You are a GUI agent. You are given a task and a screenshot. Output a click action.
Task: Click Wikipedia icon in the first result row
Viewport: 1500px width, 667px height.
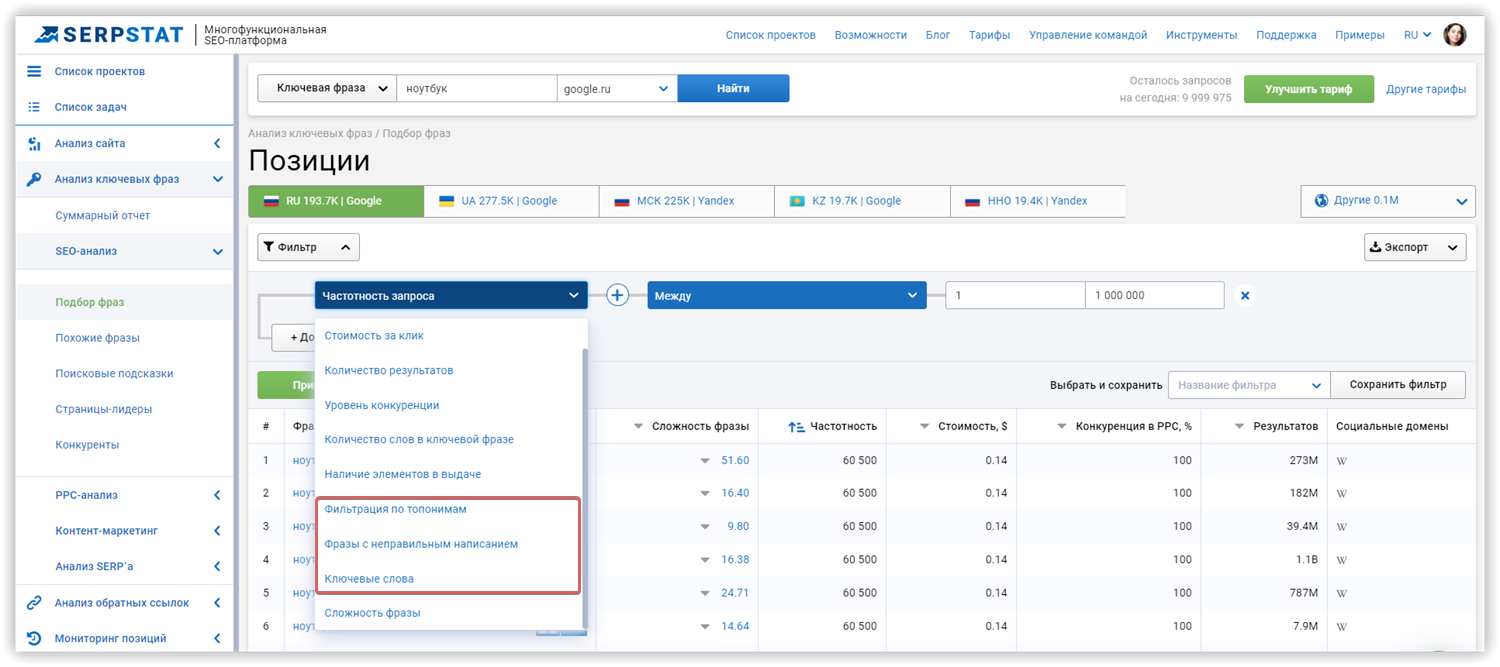click(1342, 460)
